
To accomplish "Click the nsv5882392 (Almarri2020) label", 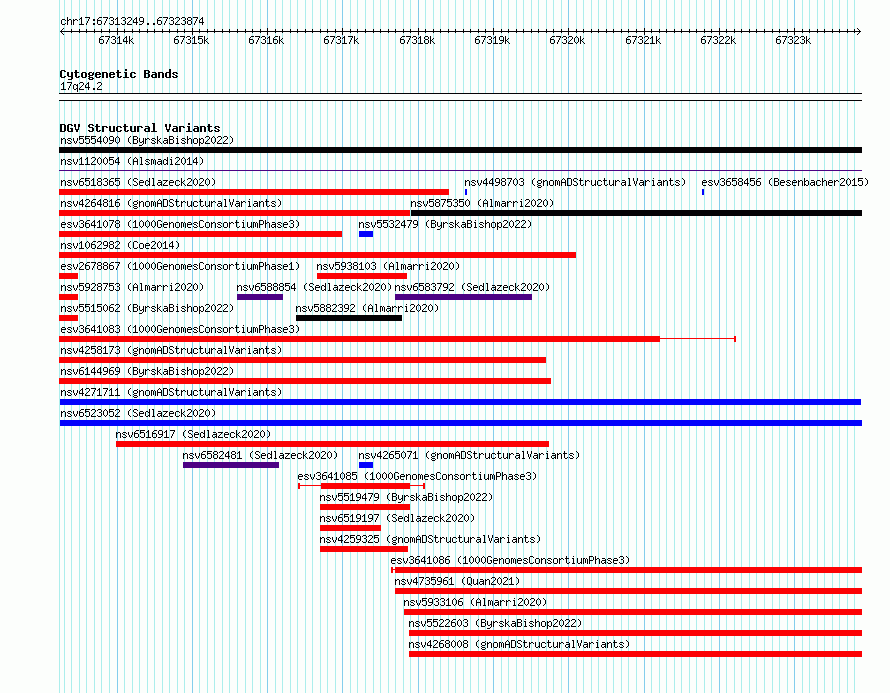I will [x=367, y=308].
